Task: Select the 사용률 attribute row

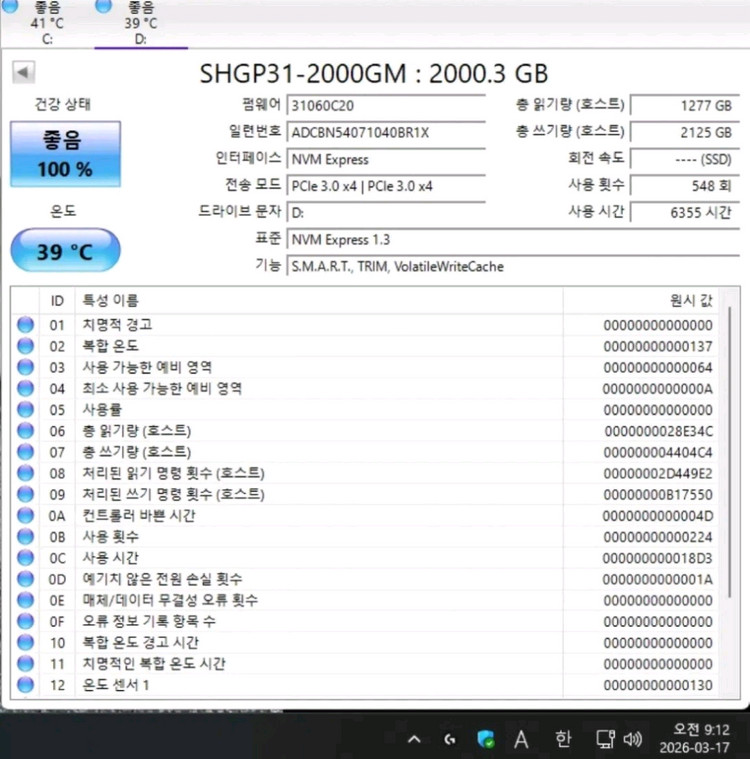Action: [365, 410]
